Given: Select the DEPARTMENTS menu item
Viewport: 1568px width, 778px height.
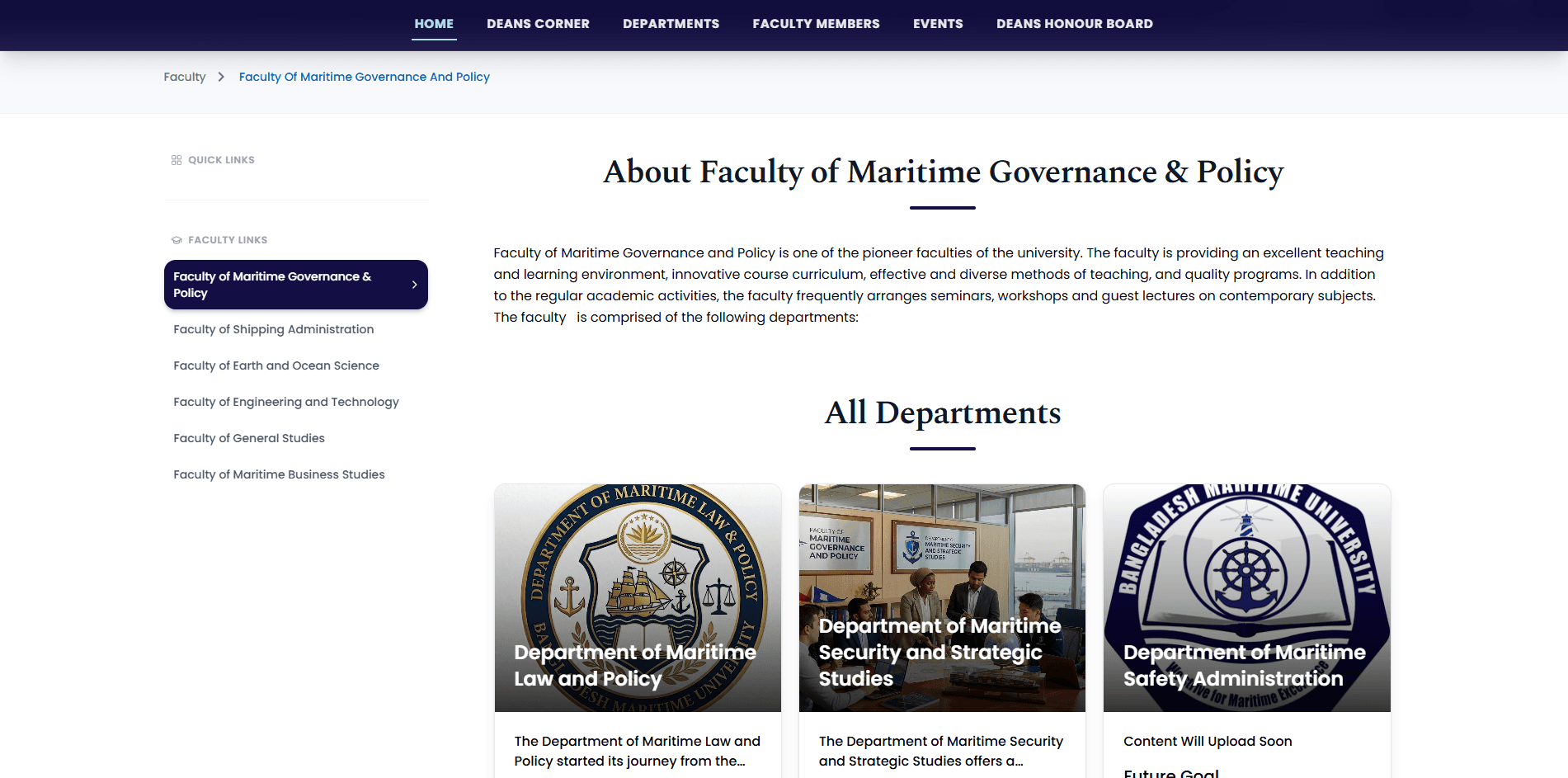Looking at the screenshot, I should tap(671, 24).
